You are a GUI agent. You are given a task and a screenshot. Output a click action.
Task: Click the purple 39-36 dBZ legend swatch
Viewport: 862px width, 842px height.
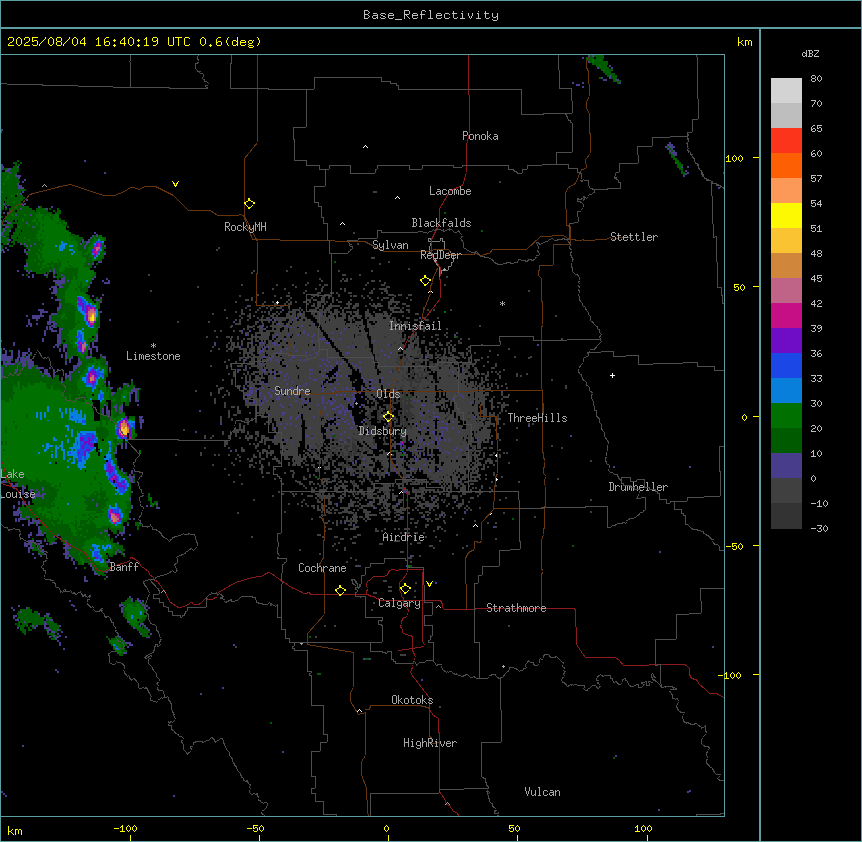(786, 340)
